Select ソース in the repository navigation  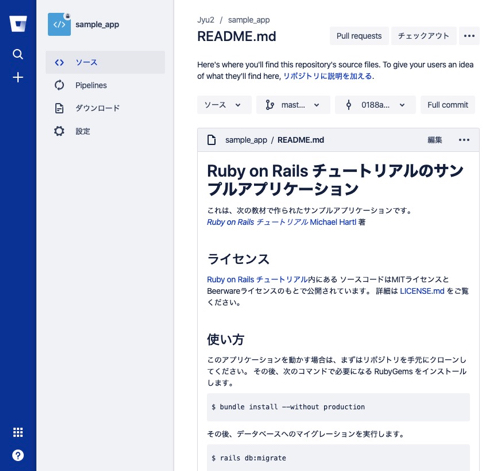105,62
